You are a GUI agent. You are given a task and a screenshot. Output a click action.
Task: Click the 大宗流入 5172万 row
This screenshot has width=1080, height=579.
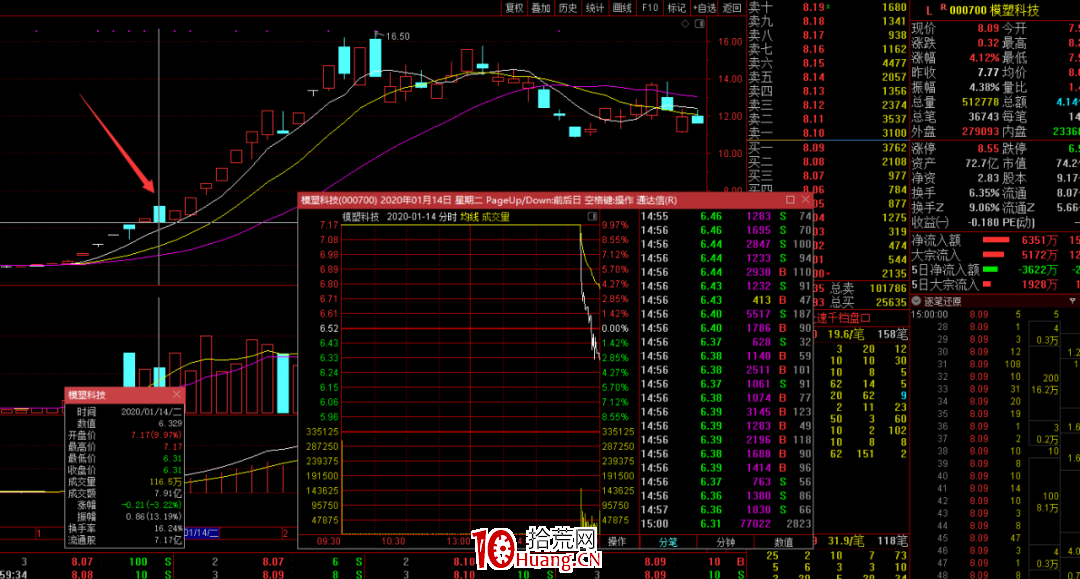pos(994,255)
